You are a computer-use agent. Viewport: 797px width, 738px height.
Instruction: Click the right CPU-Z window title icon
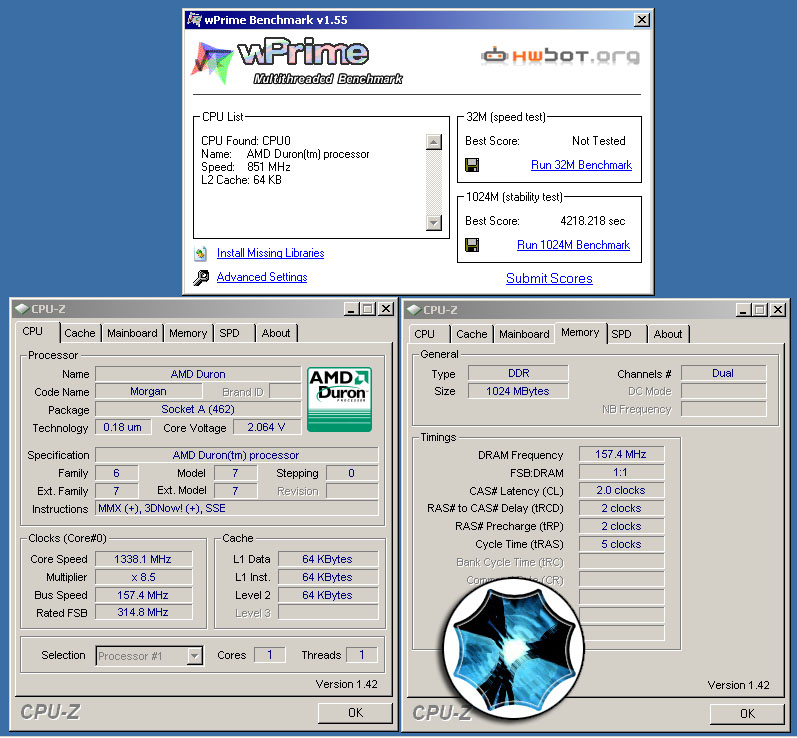(x=414, y=310)
